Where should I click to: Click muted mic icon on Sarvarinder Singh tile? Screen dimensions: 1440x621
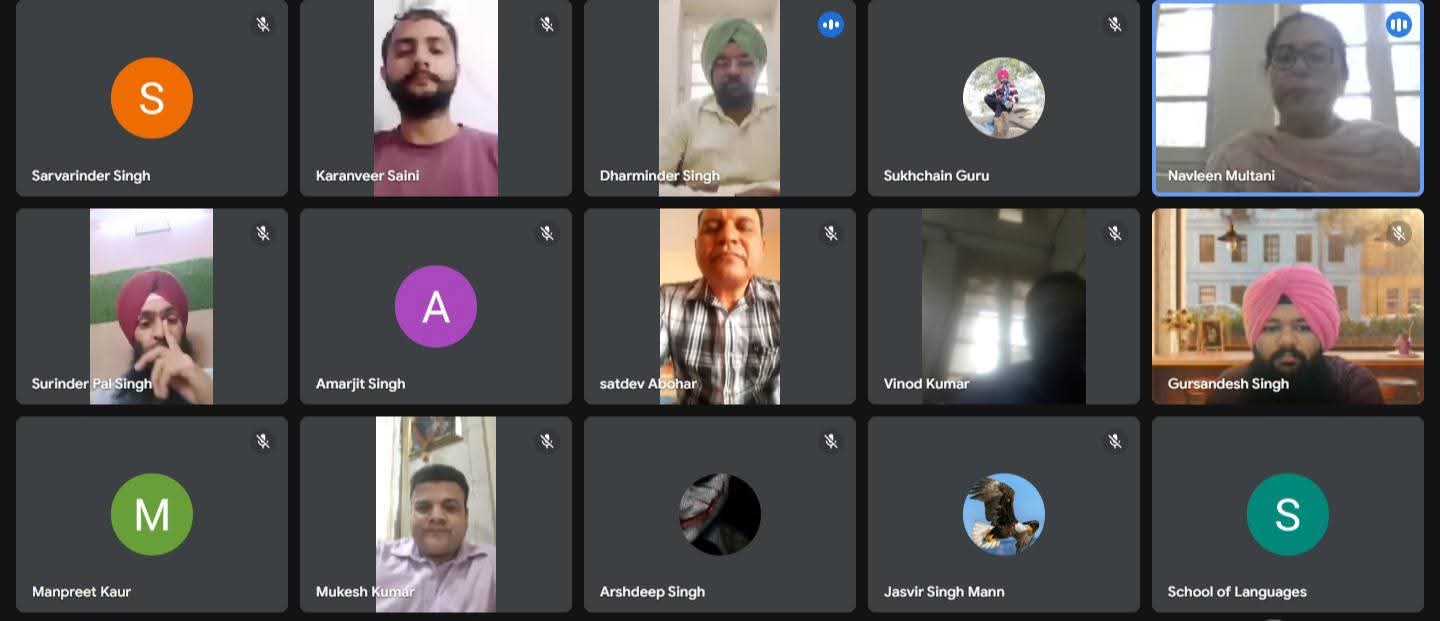(263, 25)
